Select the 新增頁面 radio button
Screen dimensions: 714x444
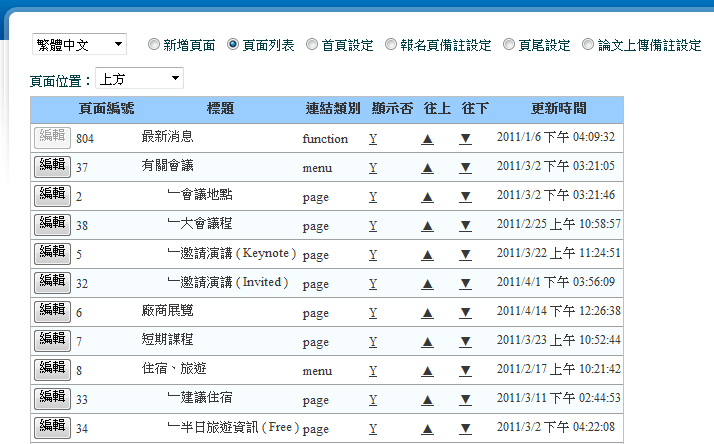coord(154,45)
